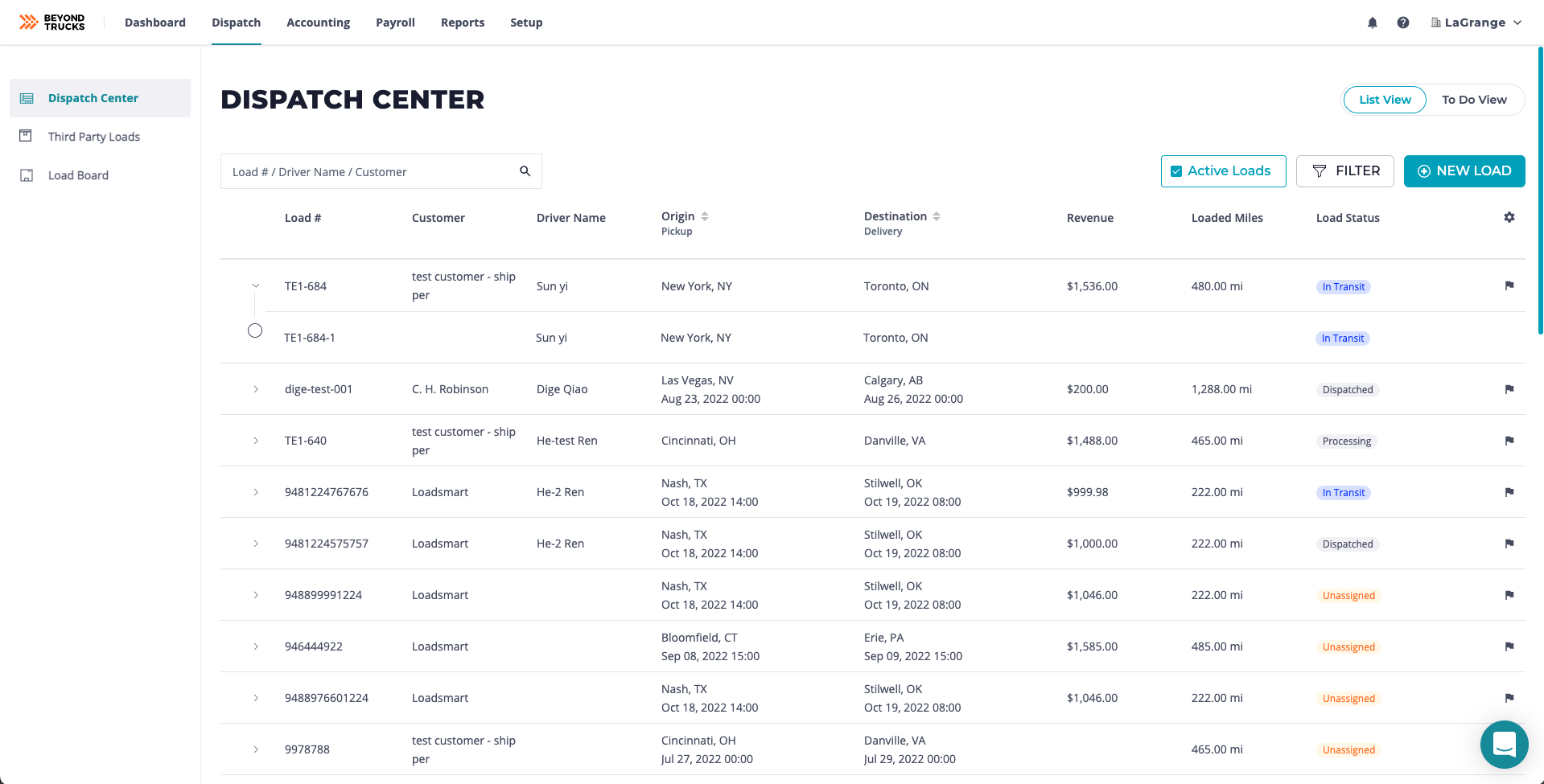Image resolution: width=1544 pixels, height=784 pixels.
Task: Open the chat support bubble
Action: (x=1503, y=745)
